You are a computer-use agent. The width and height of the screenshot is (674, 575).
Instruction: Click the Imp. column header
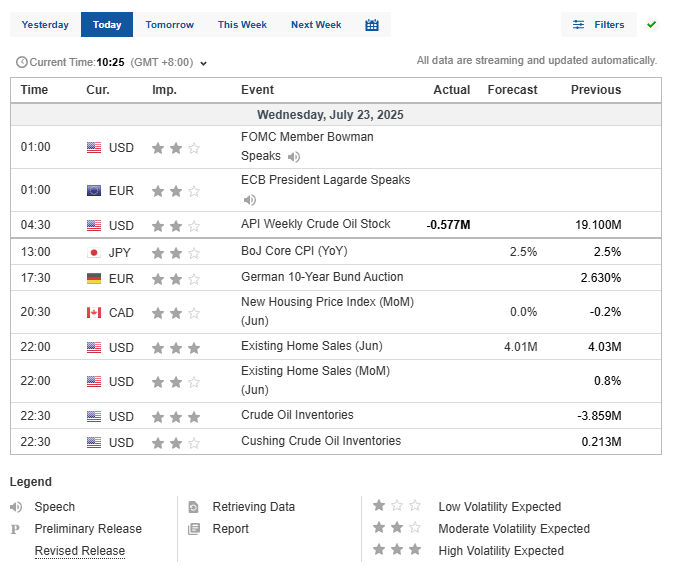click(164, 90)
